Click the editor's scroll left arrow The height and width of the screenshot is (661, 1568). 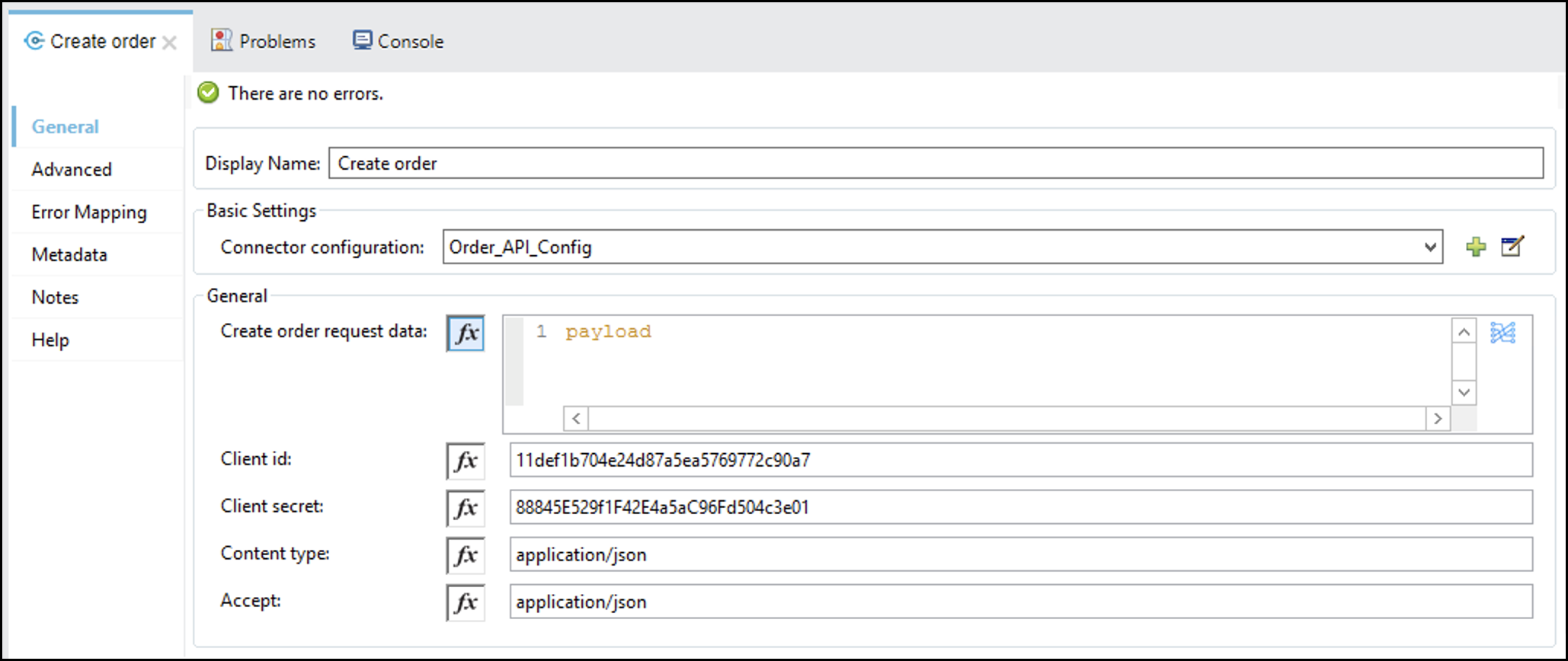tap(576, 418)
